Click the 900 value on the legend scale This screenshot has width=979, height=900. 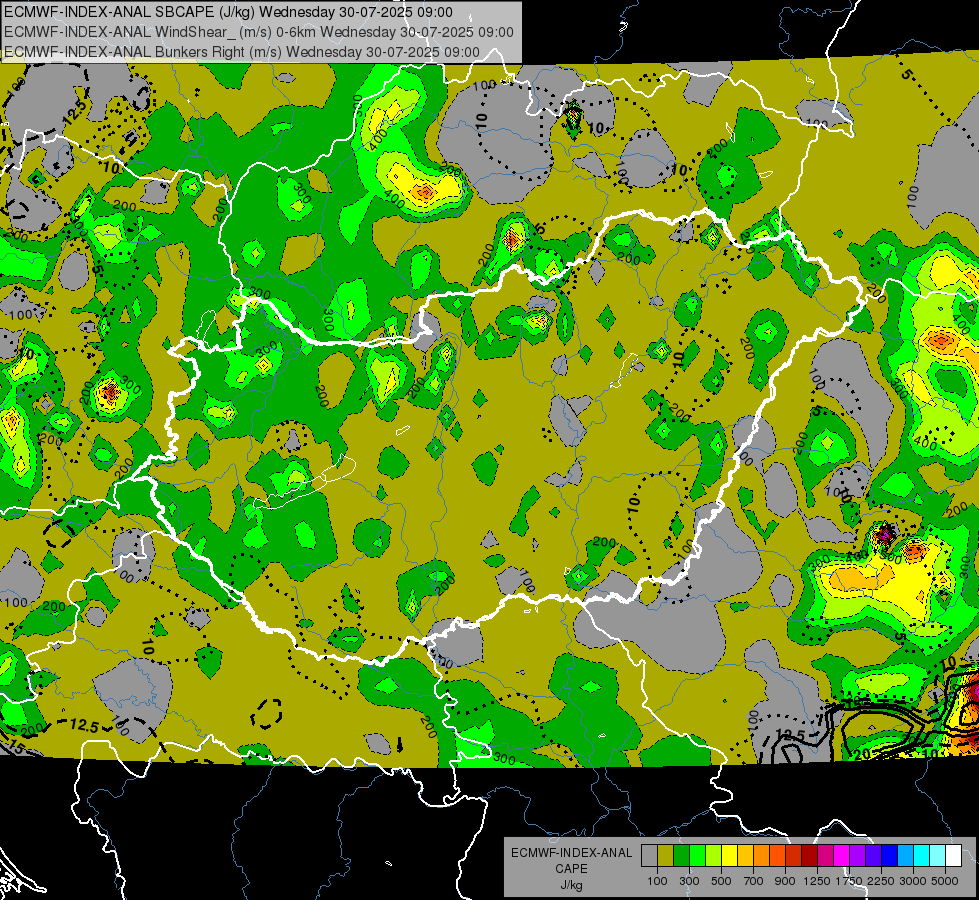pos(785,881)
